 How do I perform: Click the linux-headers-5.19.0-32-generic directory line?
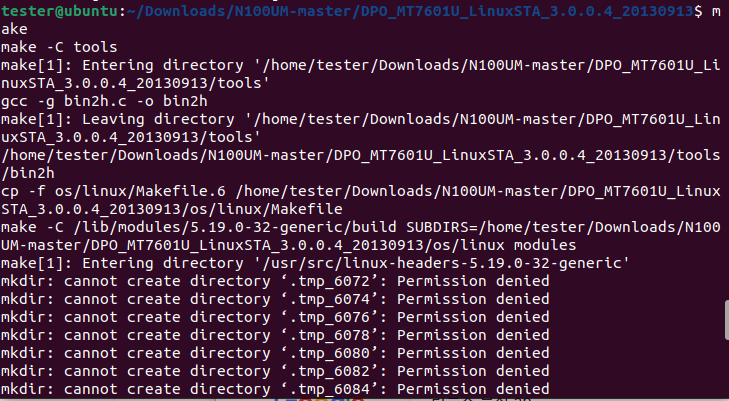315,263
